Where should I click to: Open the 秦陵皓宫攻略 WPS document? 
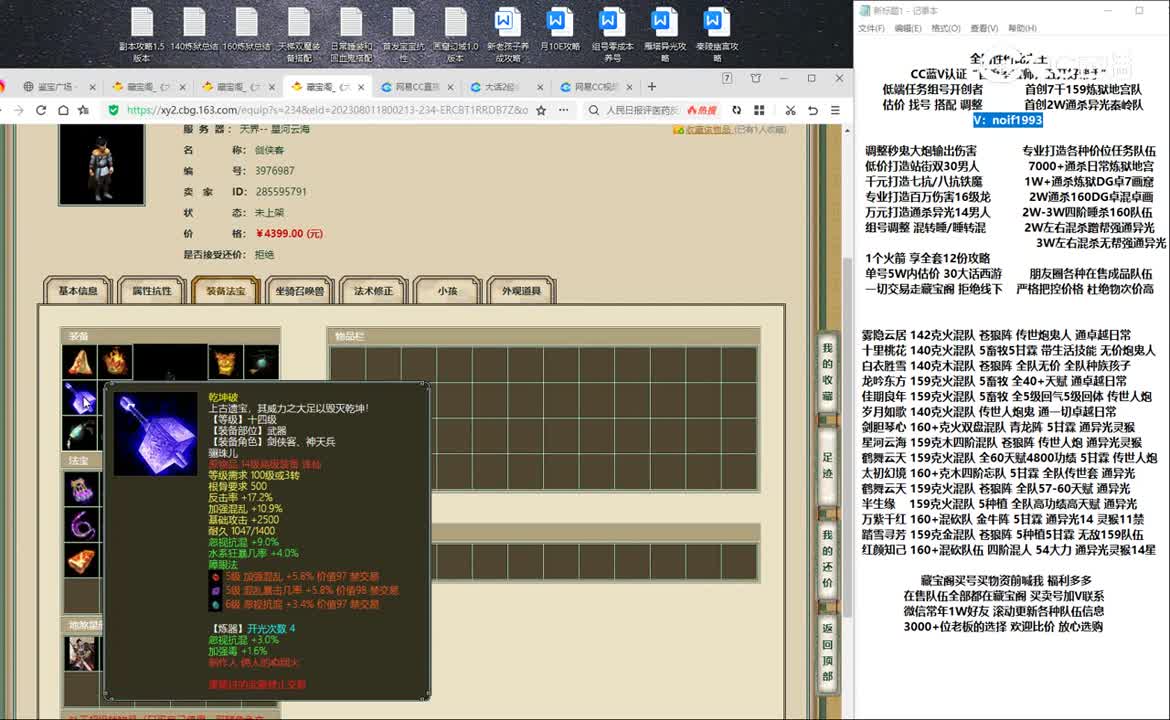click(x=716, y=34)
